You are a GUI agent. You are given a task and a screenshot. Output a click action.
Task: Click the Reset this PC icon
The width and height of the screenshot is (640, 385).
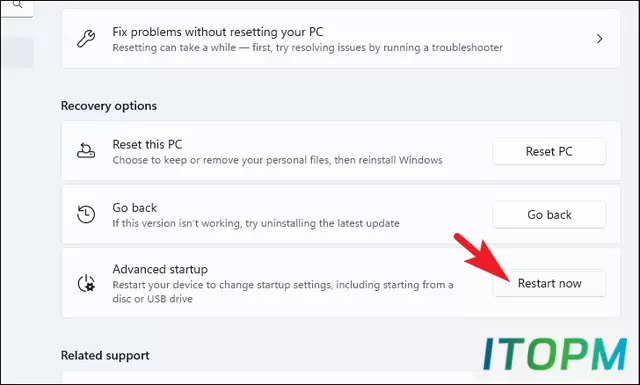pyautogui.click(x=86, y=151)
